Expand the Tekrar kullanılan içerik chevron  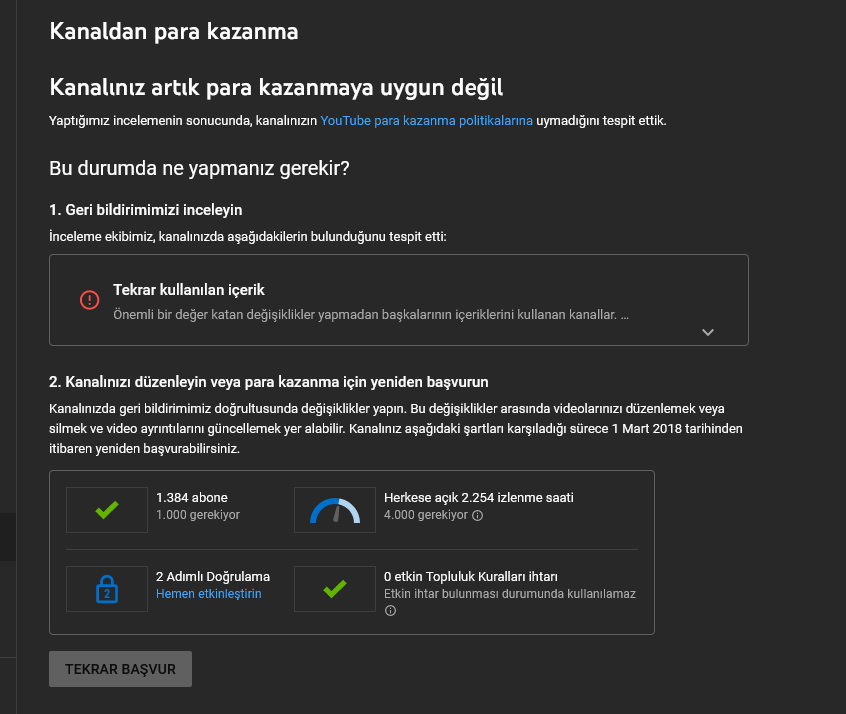[x=707, y=332]
